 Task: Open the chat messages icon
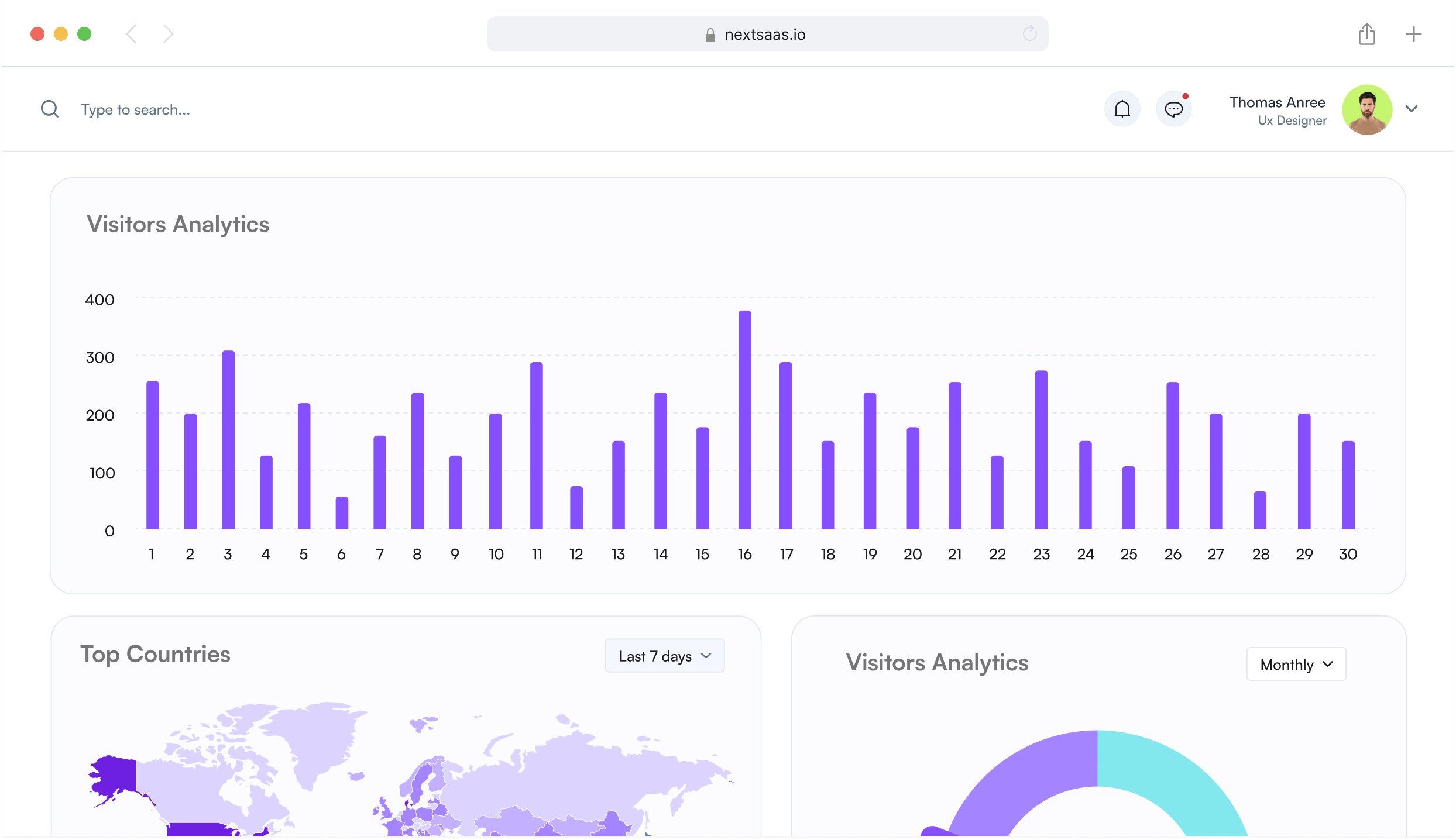point(1173,109)
